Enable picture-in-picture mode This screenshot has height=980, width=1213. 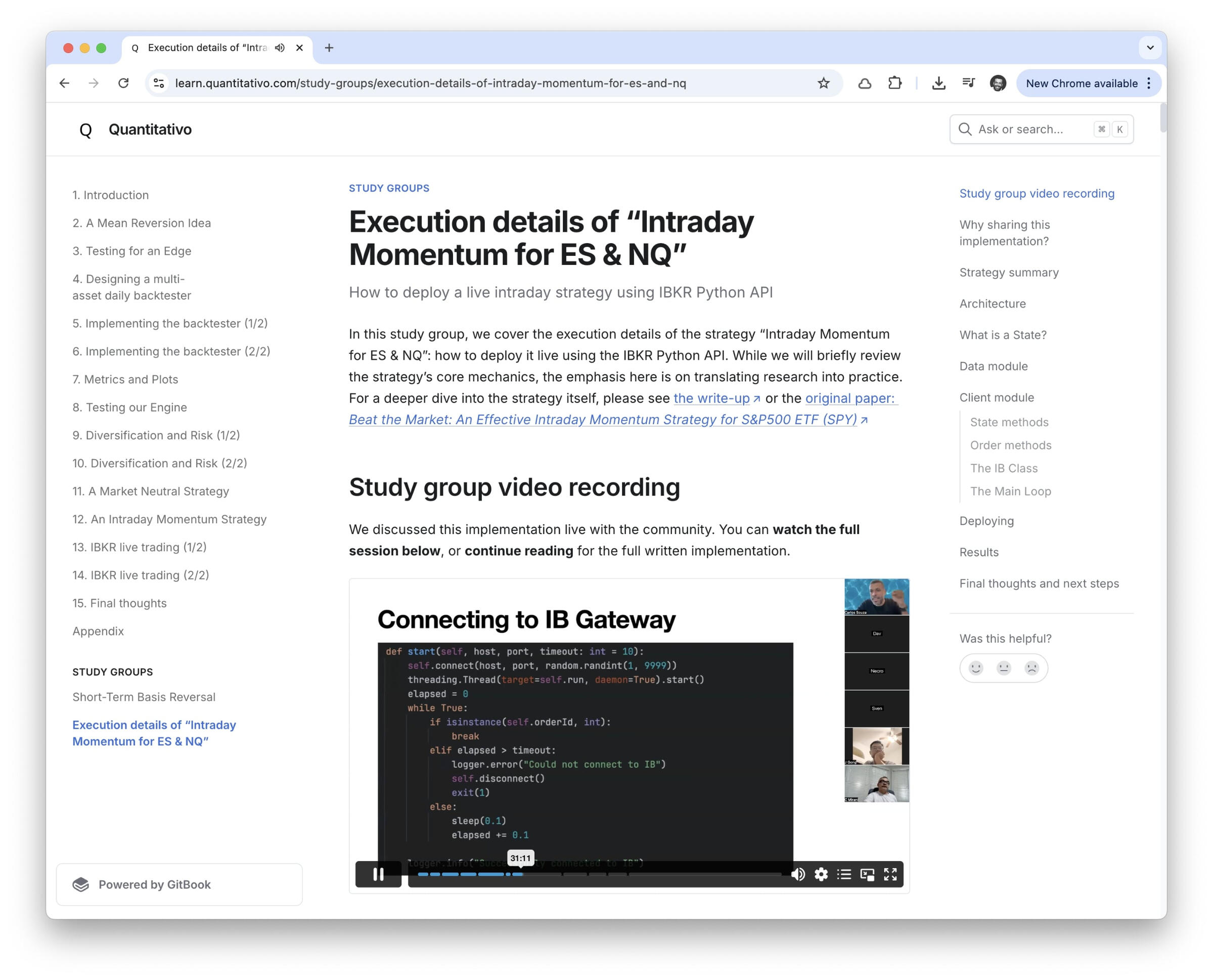click(x=867, y=874)
